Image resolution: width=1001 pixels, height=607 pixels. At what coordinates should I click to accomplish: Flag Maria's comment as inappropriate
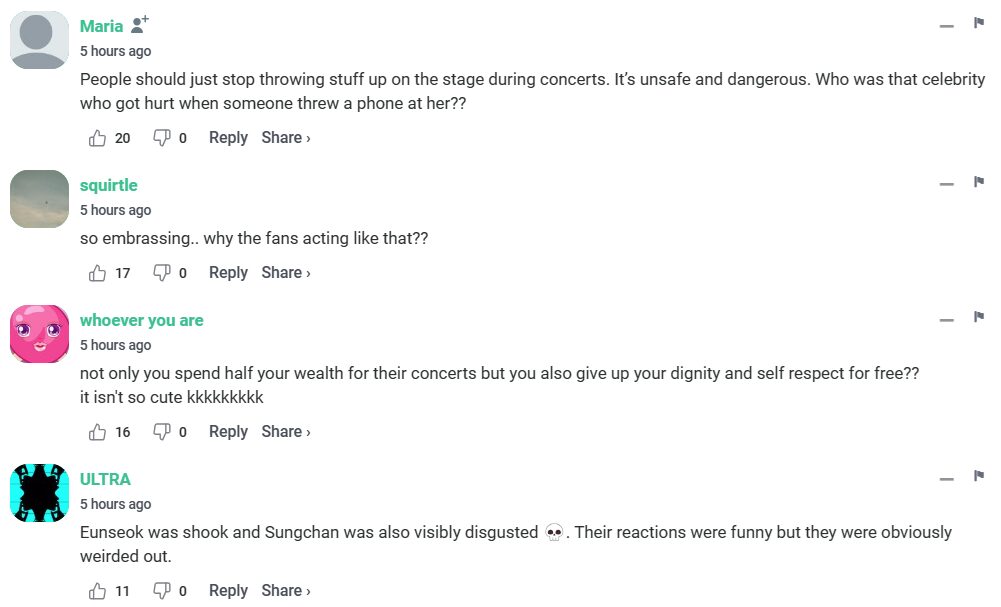979,23
